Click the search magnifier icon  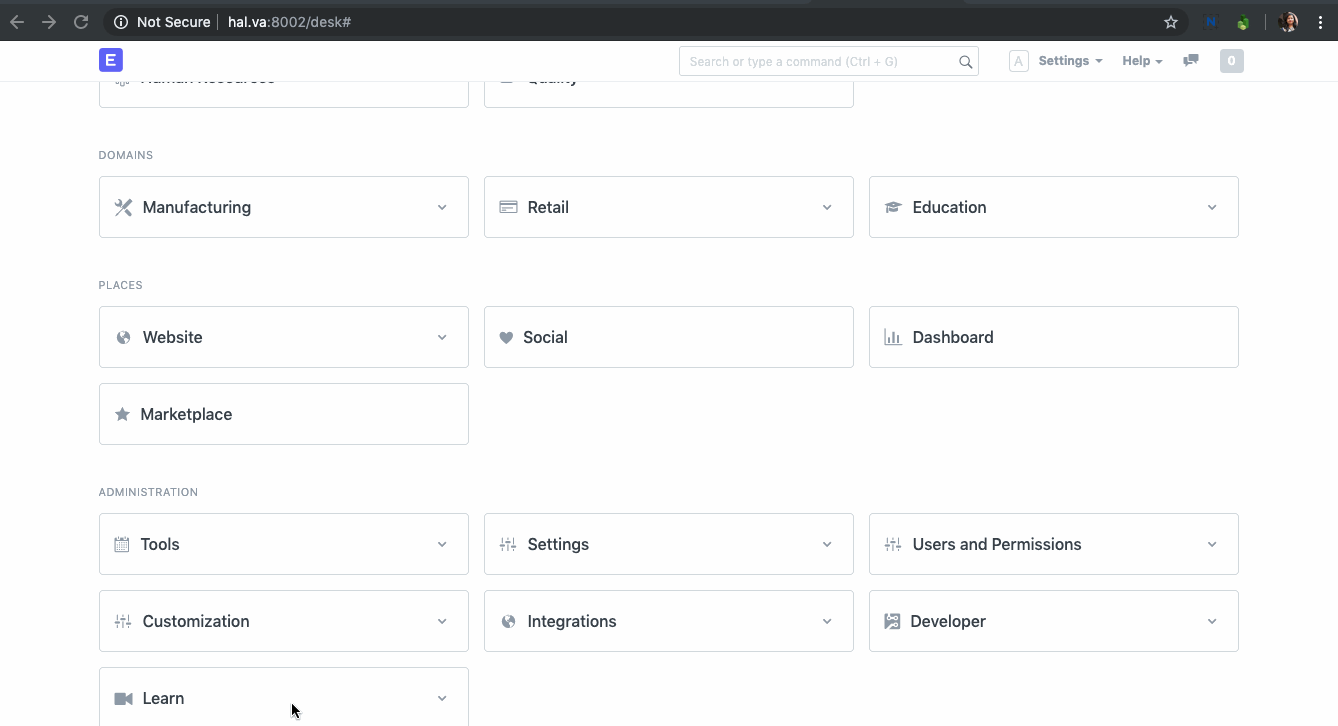tap(964, 61)
